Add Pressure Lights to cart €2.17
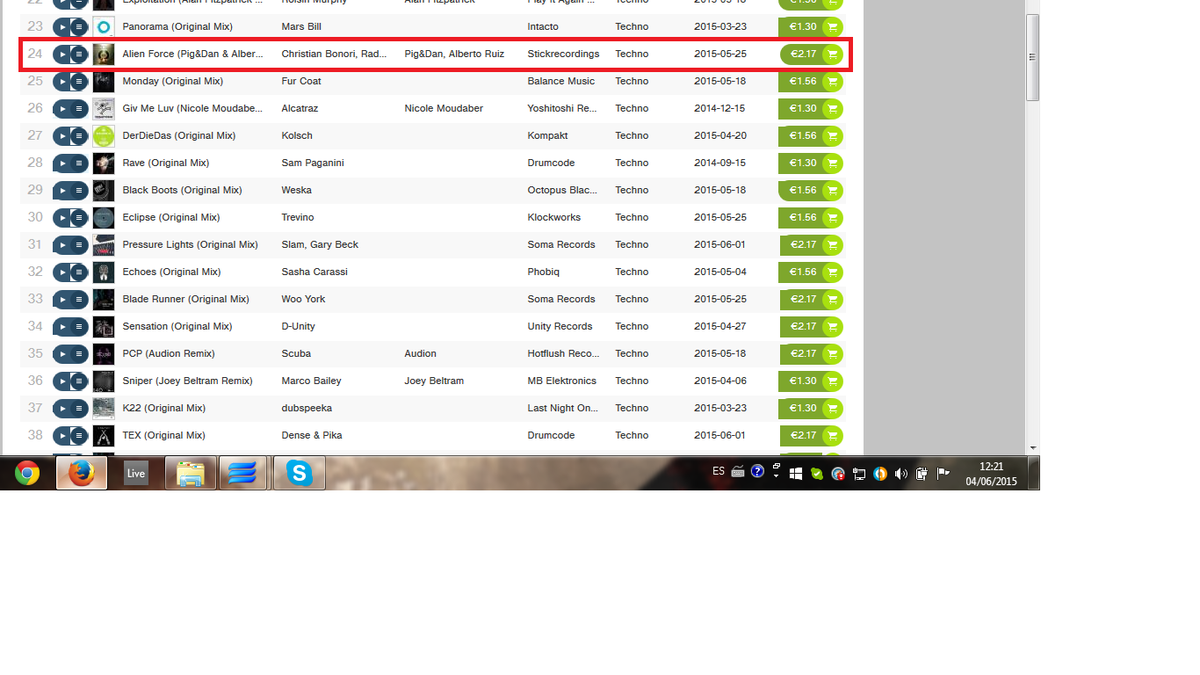Viewport: 1200px width, 675px height. (811, 244)
